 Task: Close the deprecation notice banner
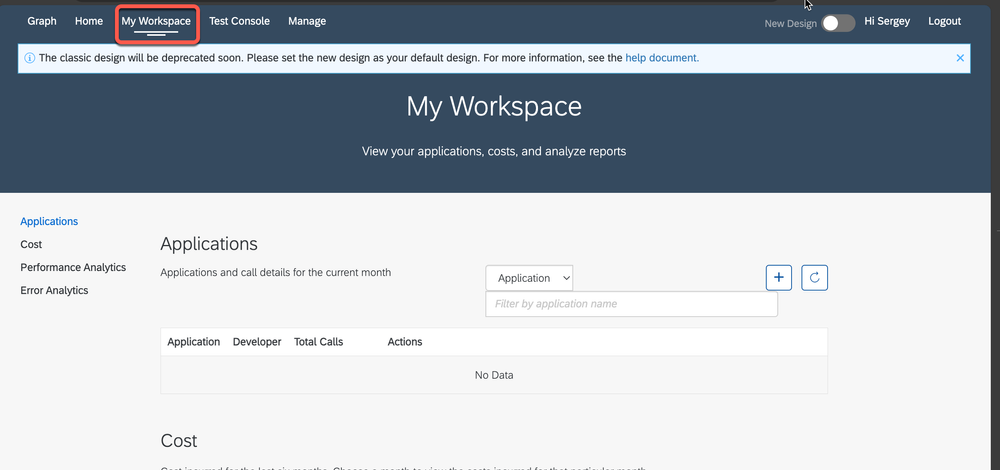coord(960,58)
